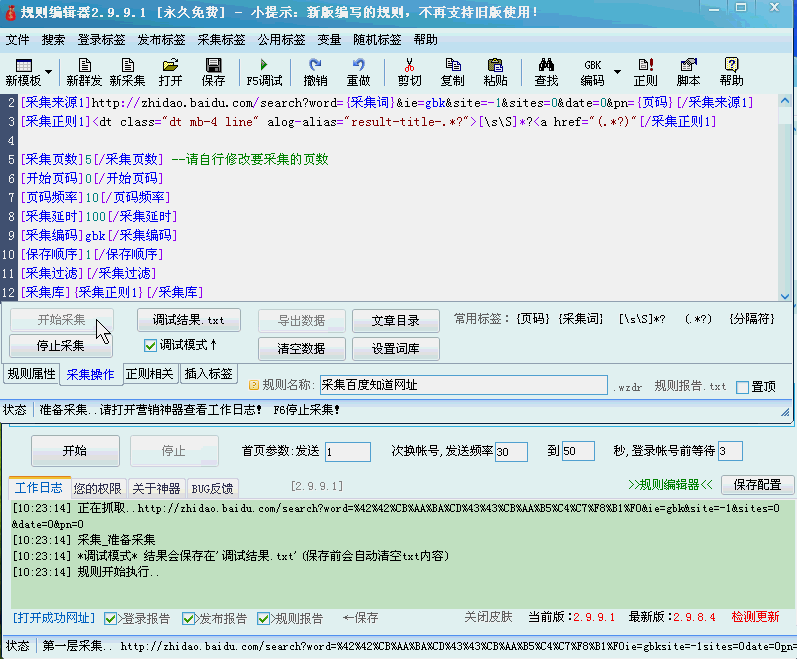Screen dimensions: 797x659
Task: Insert the [\s\S]*? common tag
Action: (x=642, y=319)
